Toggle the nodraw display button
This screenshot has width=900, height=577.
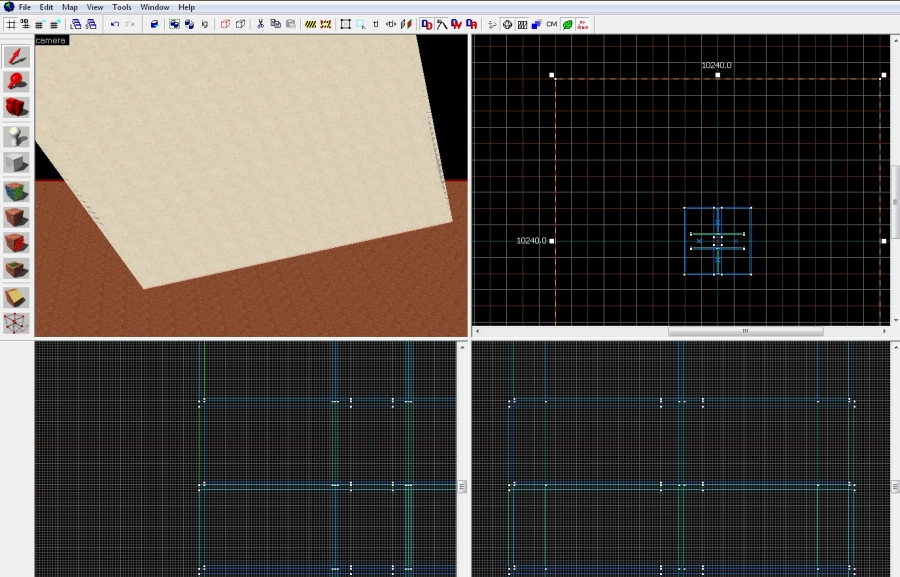coord(583,24)
